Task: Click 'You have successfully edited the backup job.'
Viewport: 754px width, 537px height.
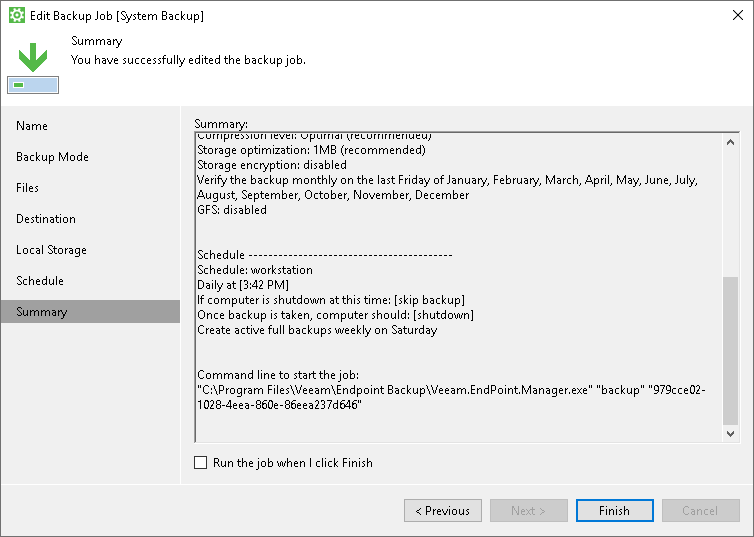Action: (188, 60)
